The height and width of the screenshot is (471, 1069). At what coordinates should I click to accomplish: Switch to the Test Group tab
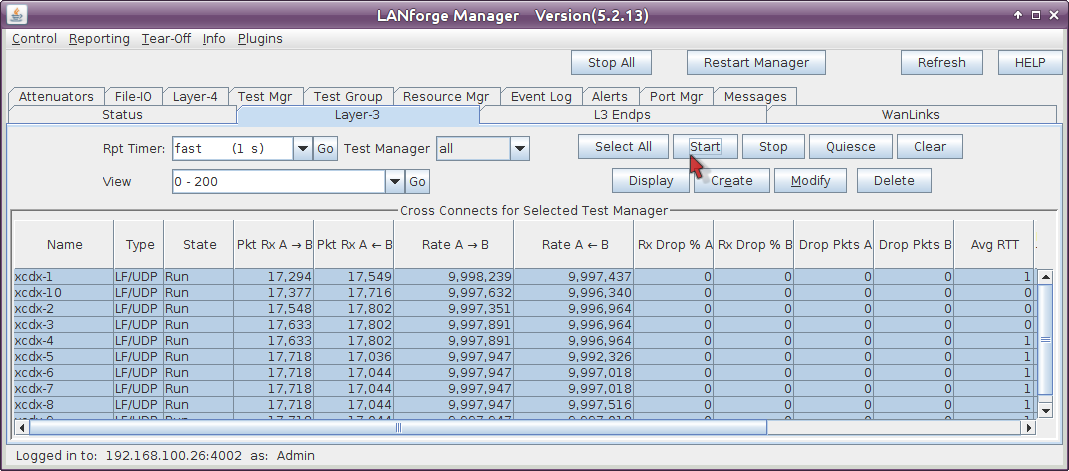[348, 97]
